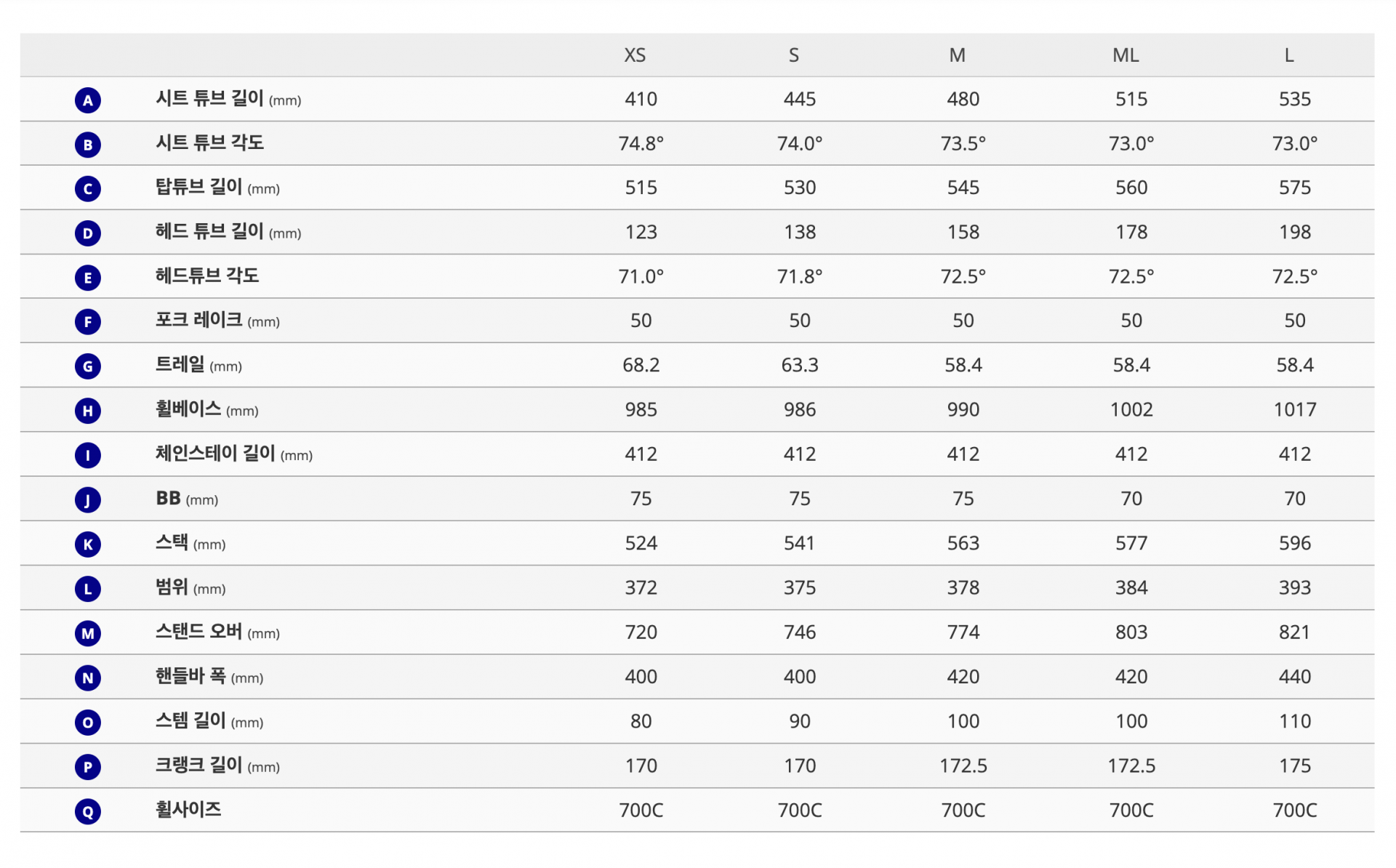Select the G badge beside 트레일

pyautogui.click(x=88, y=366)
